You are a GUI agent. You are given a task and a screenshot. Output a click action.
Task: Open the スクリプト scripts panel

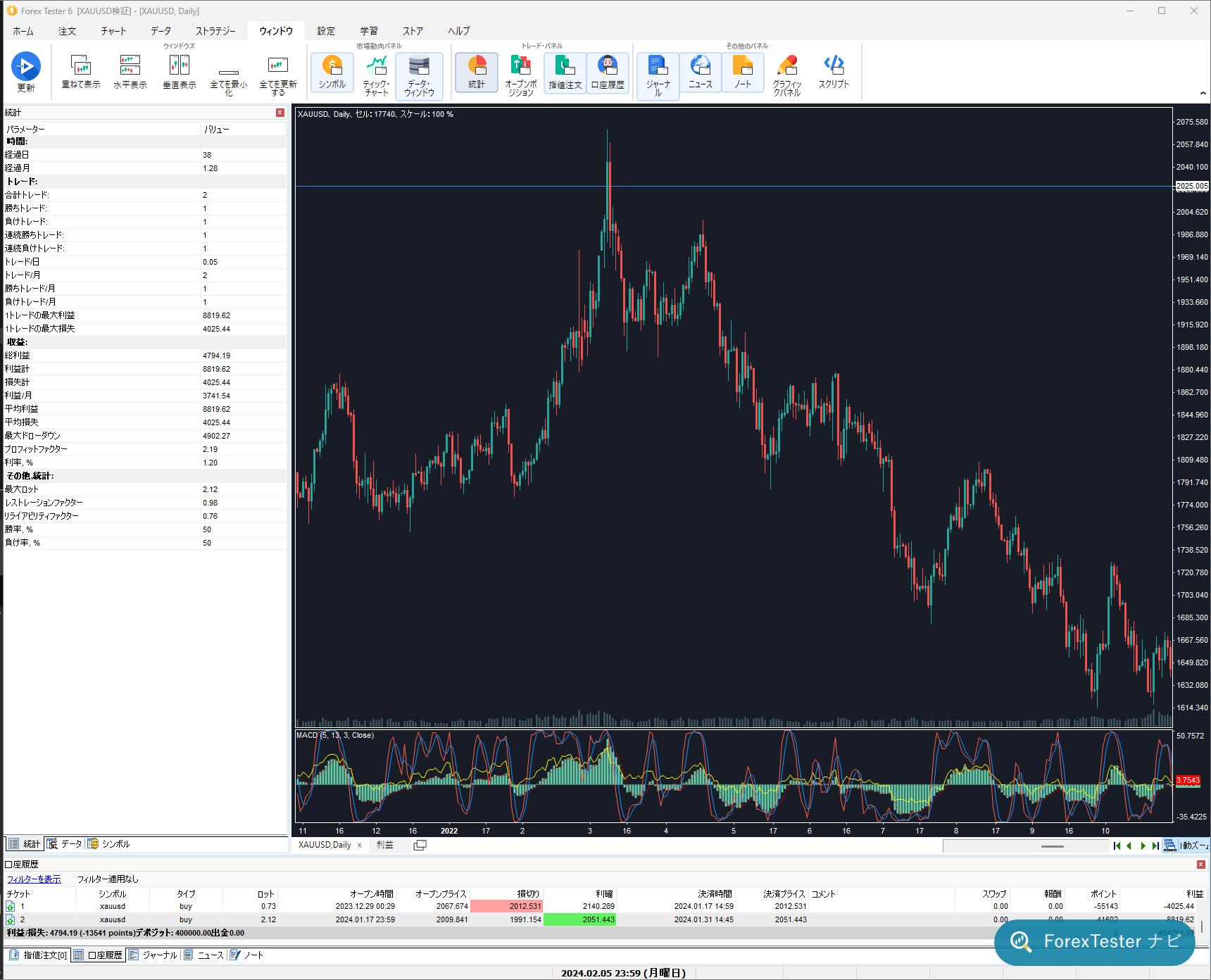pyautogui.click(x=834, y=73)
